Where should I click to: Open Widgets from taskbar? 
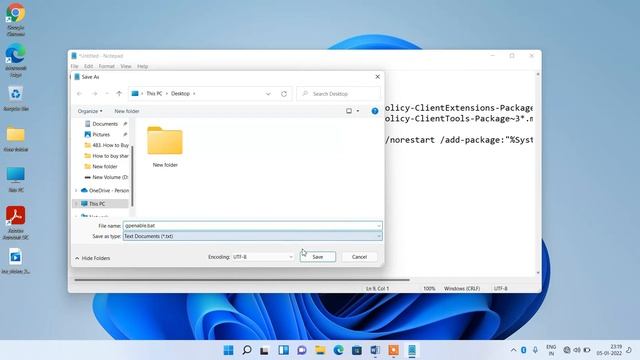[283, 350]
